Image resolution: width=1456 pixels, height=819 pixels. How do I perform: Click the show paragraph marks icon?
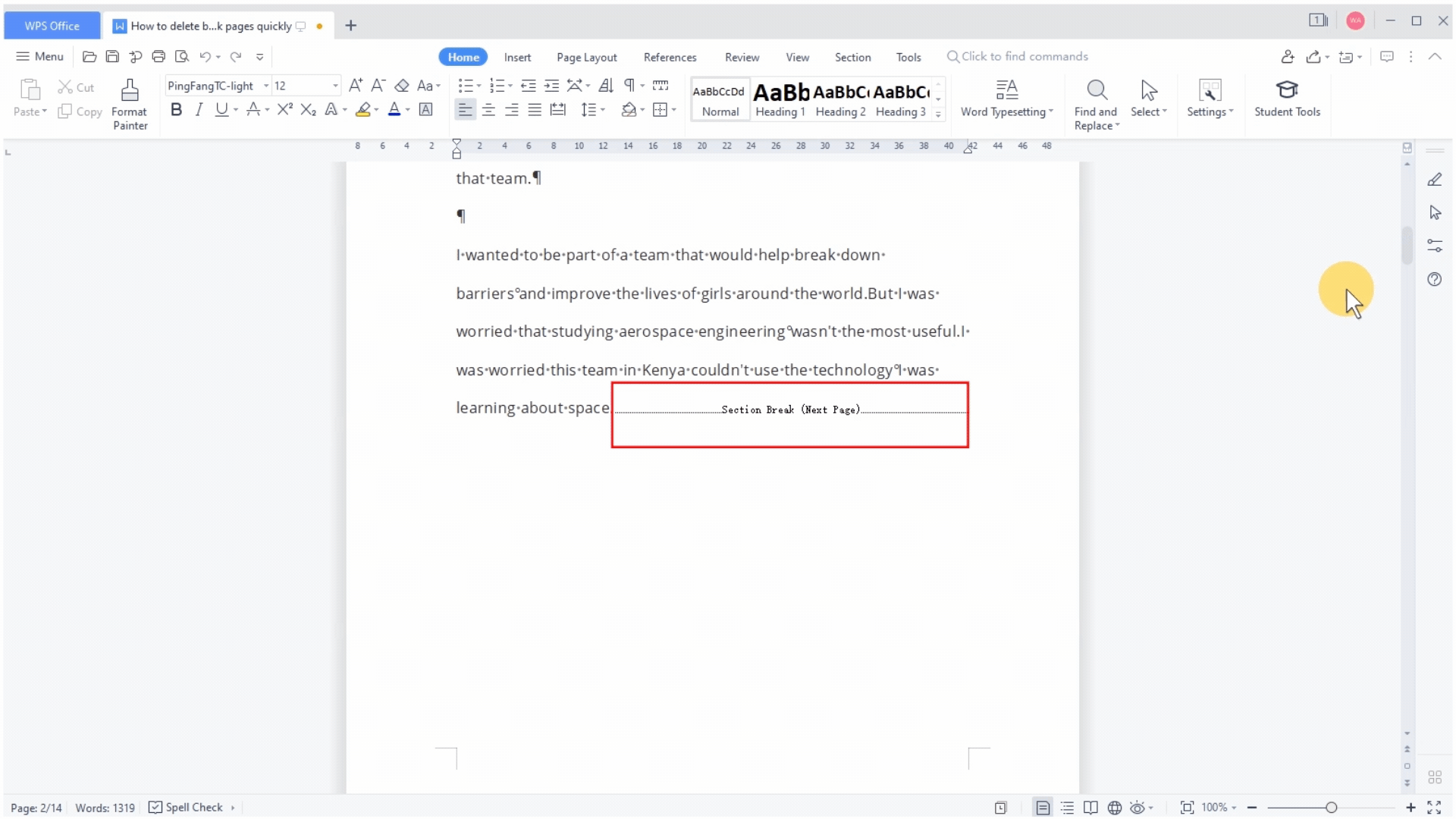tap(629, 86)
